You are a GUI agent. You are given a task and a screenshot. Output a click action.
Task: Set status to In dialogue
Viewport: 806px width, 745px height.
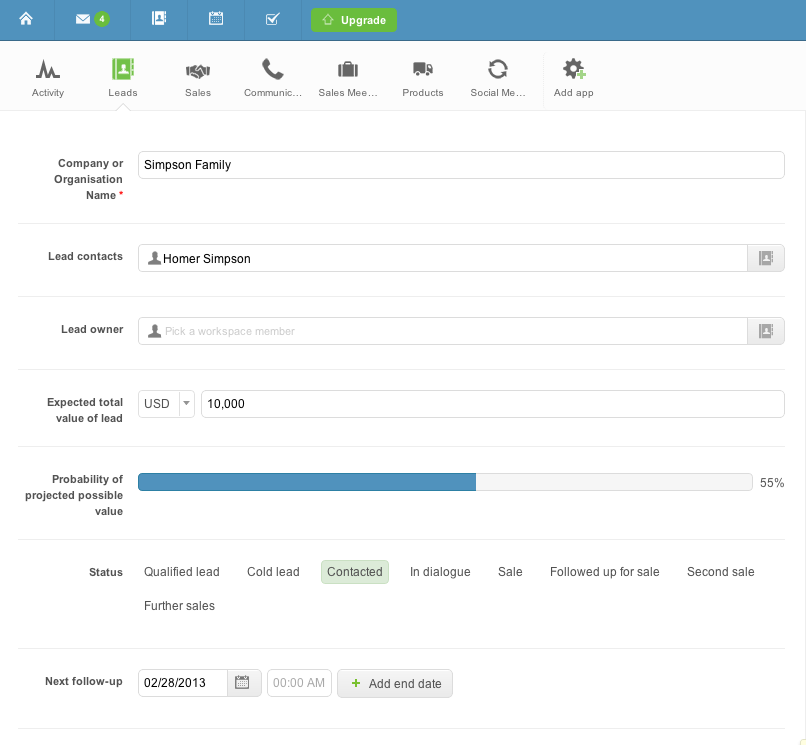tap(440, 572)
